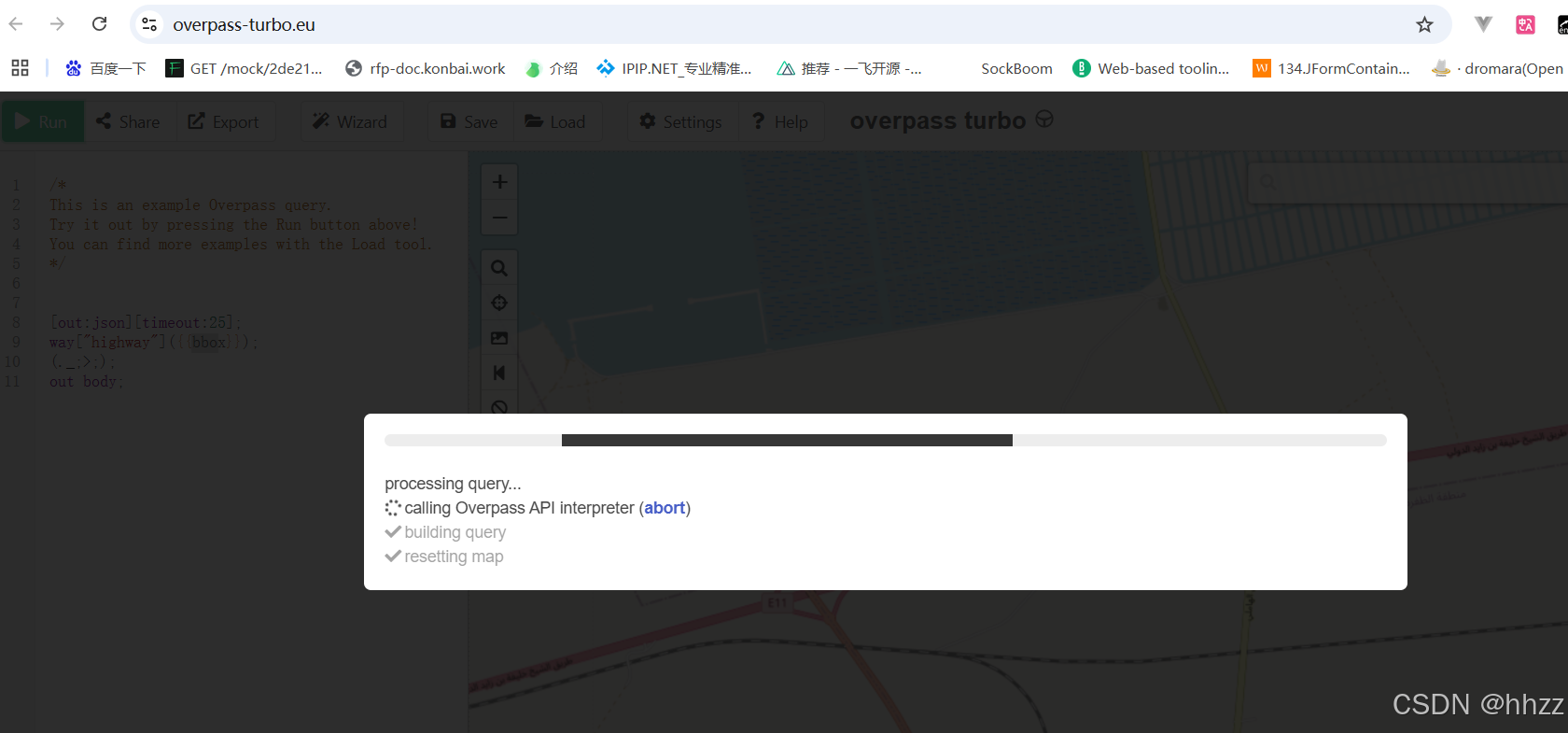Open the 百度一下 bookmark

tap(106, 68)
